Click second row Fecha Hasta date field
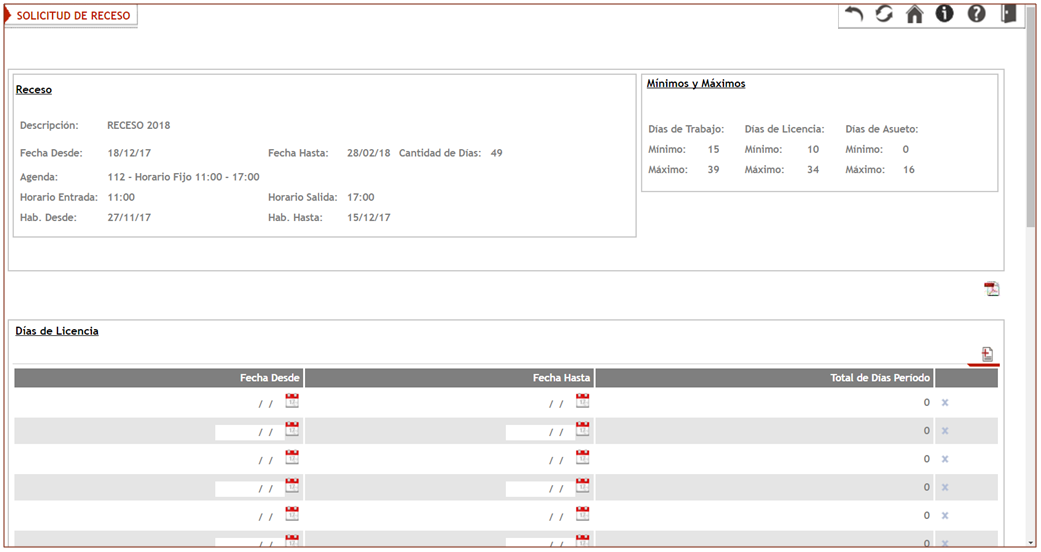Screen dimensions: 1041x552 [x=537, y=432]
